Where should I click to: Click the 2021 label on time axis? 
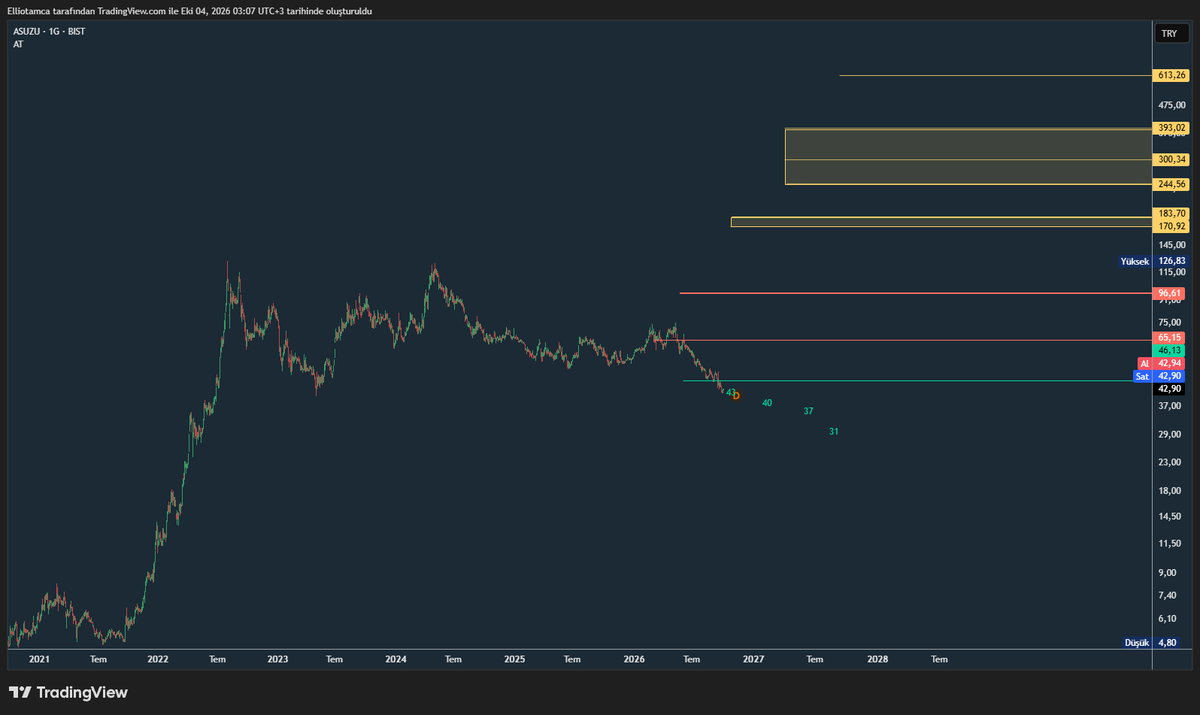click(40, 660)
